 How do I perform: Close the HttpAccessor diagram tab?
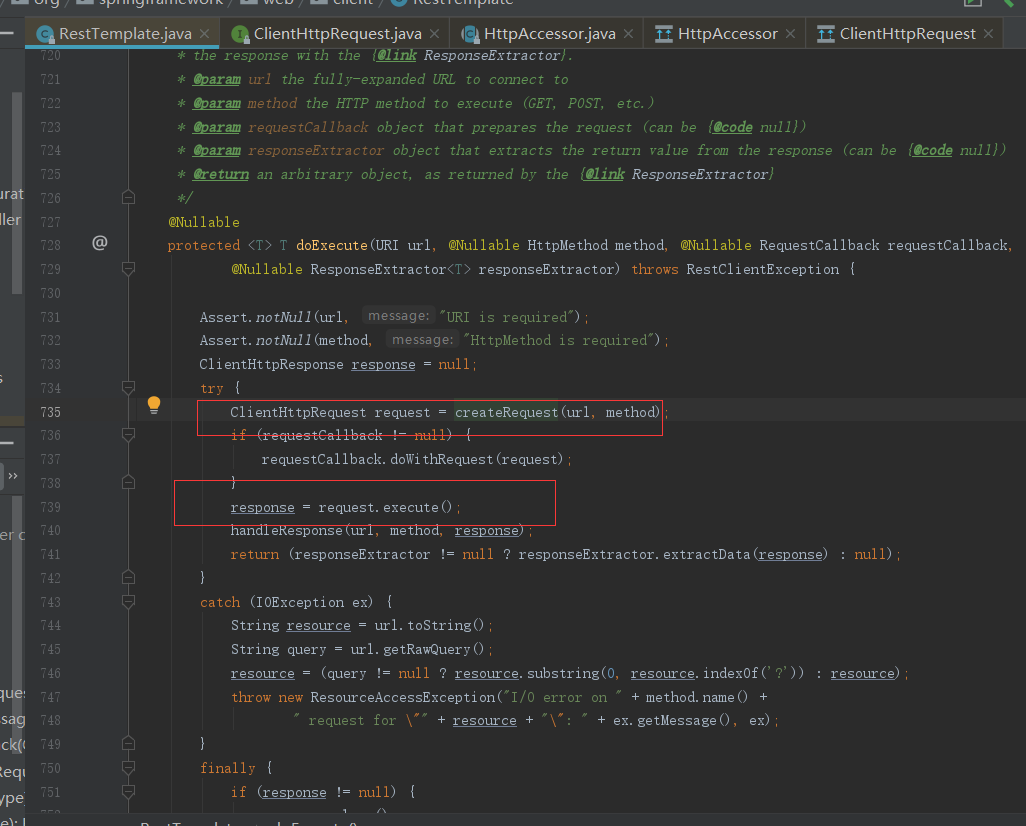click(790, 33)
